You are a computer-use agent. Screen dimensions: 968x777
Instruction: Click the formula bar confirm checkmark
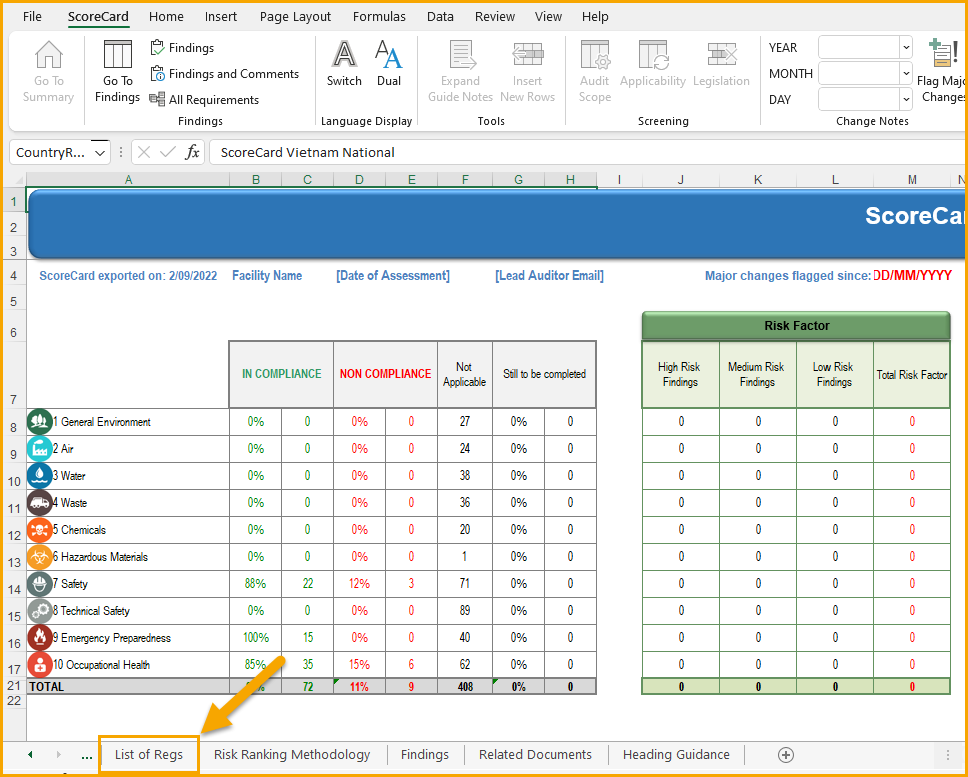coord(168,152)
